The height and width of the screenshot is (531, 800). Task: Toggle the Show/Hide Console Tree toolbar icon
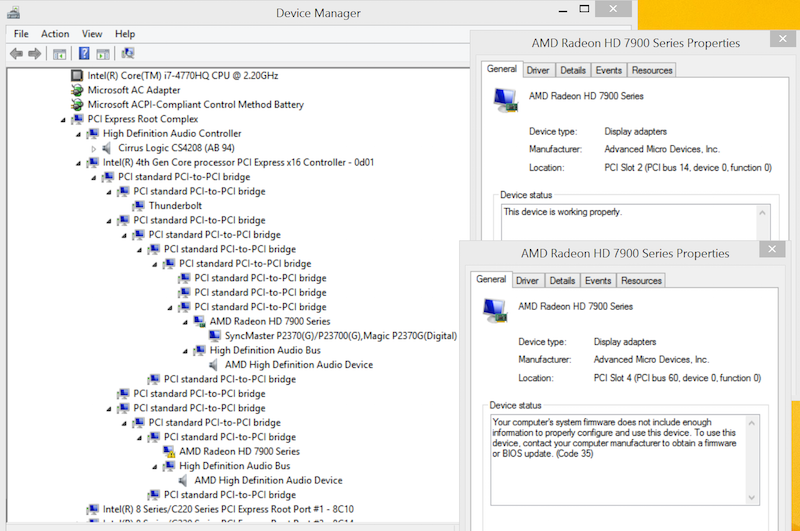pyautogui.click(x=60, y=54)
